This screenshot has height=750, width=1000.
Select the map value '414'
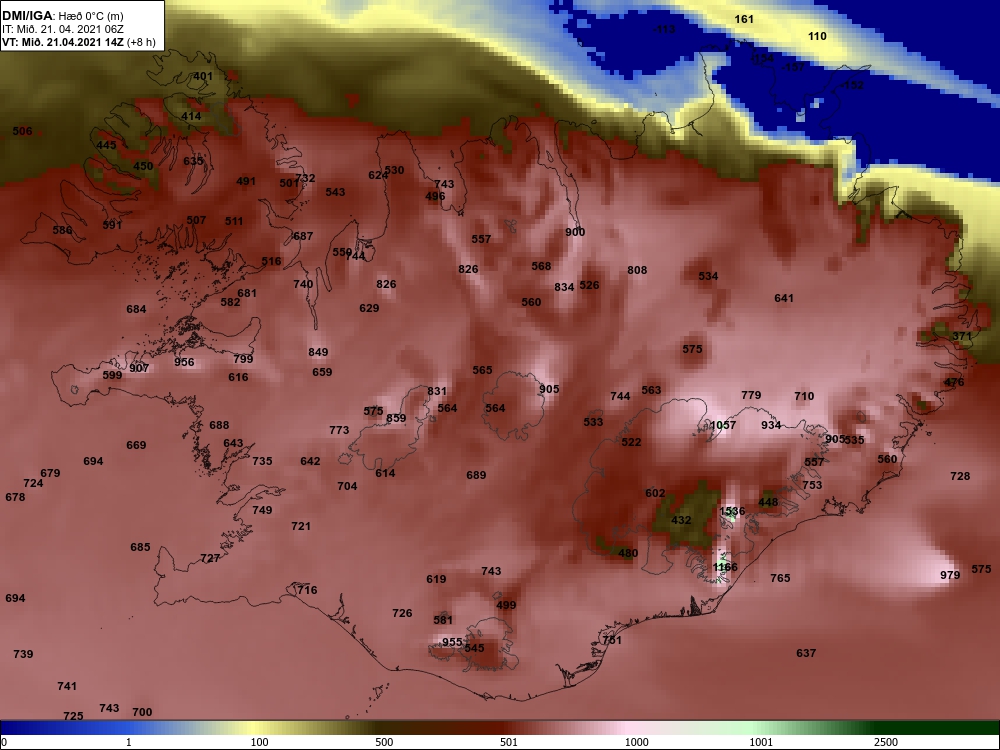pos(191,116)
